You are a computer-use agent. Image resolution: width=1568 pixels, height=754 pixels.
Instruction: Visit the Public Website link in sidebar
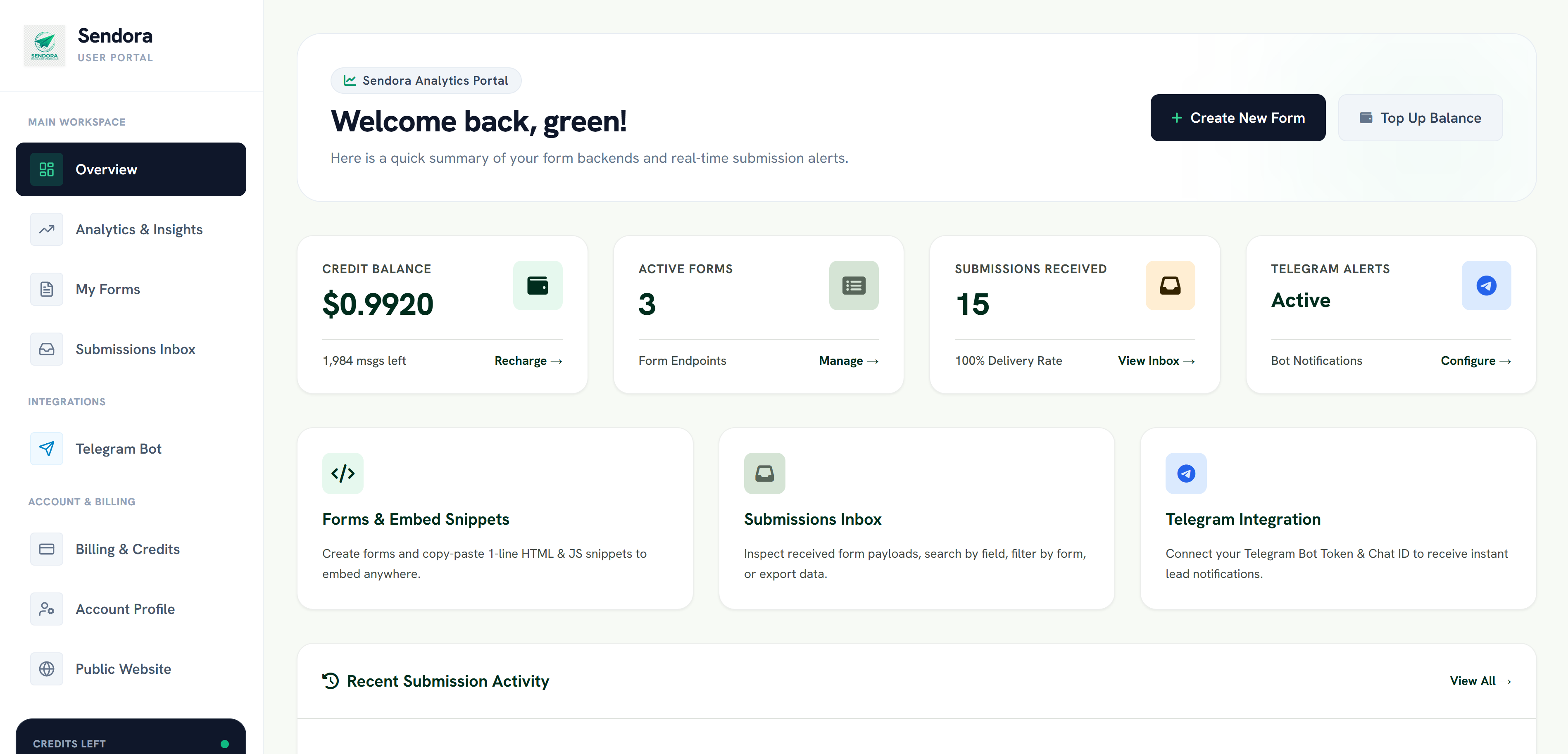point(131,669)
